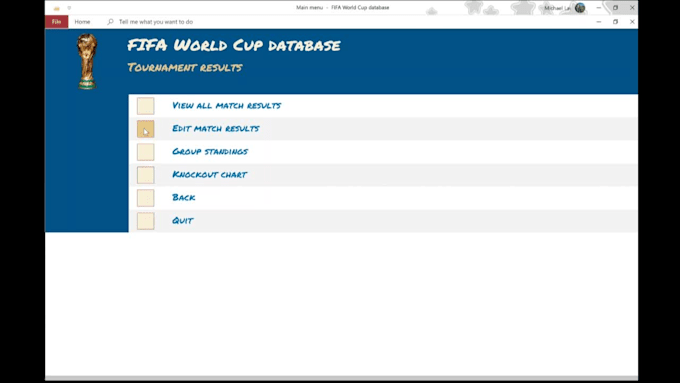The image size is (680, 383).
Task: Click the Quit label text
Action: click(183, 220)
